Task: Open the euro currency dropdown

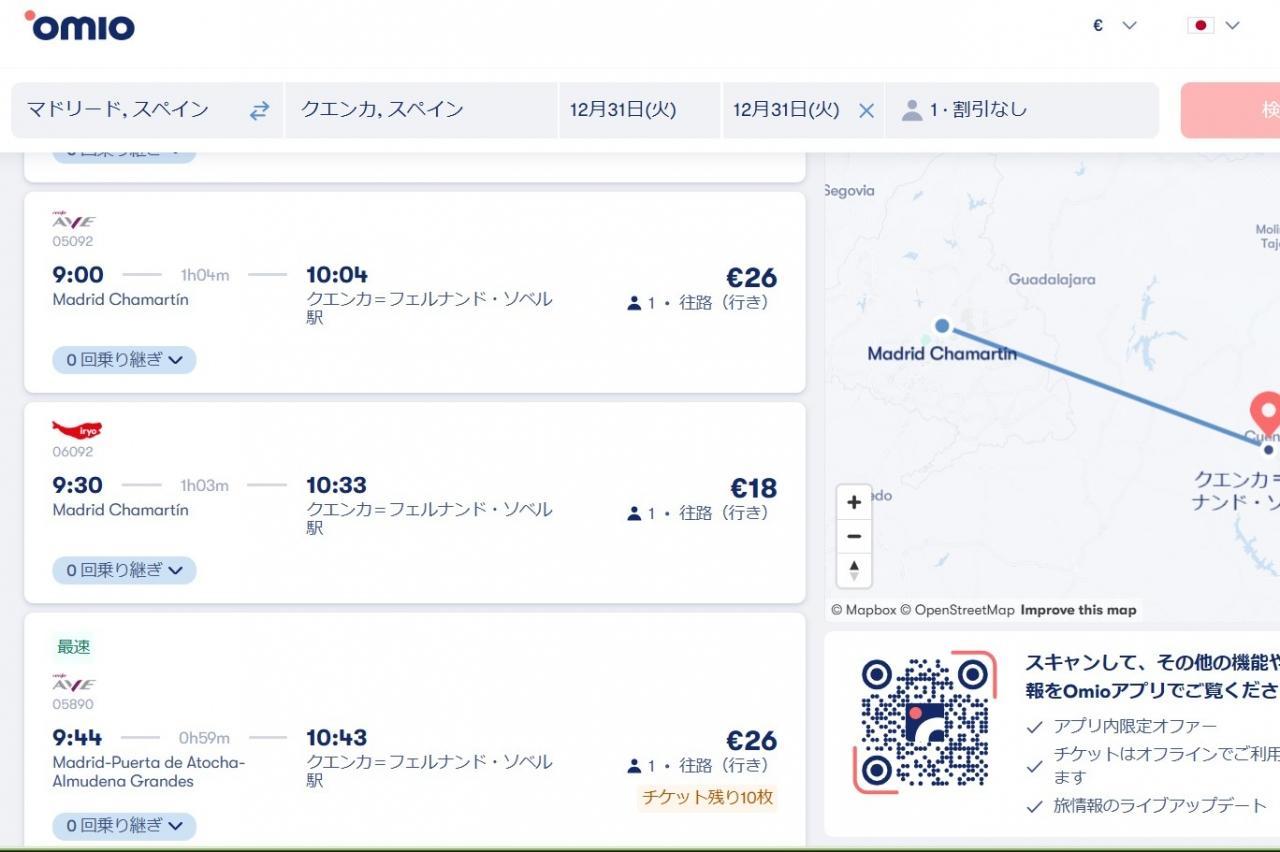Action: tap(1114, 25)
